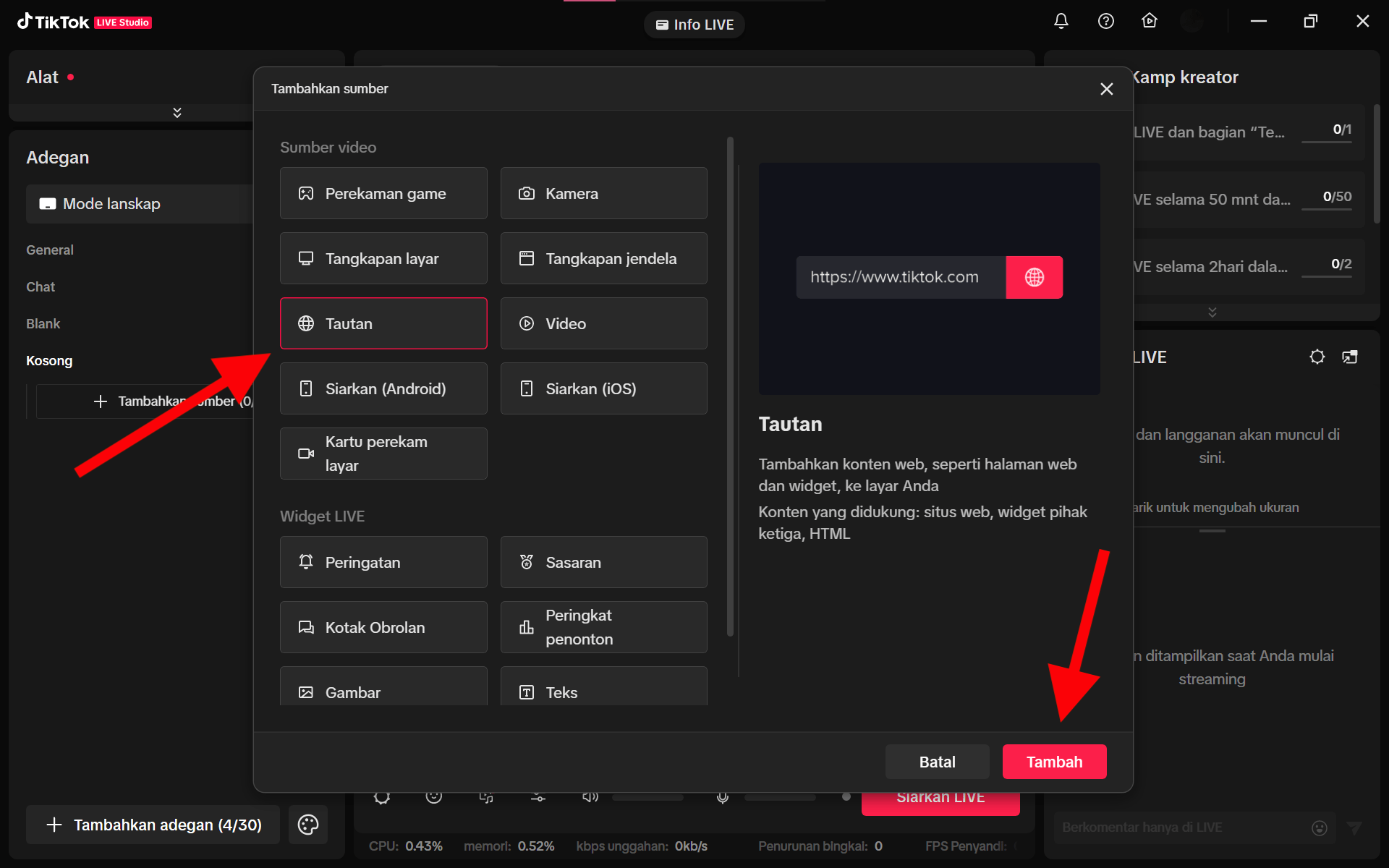The height and width of the screenshot is (868, 1389).
Task: Expand the Alat panel chevron
Action: pyautogui.click(x=177, y=113)
